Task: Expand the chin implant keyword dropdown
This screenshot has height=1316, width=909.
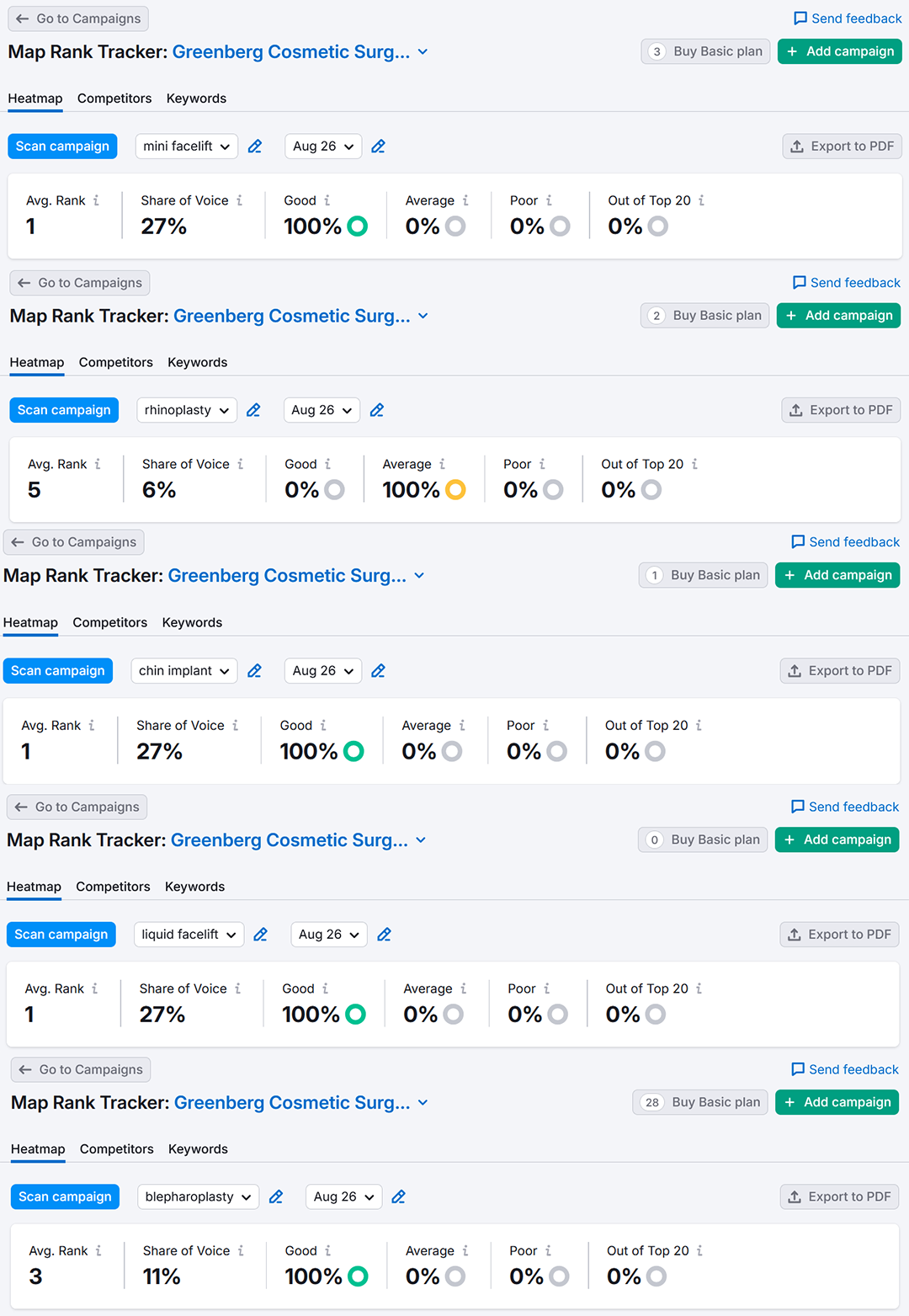Action: tap(183, 671)
